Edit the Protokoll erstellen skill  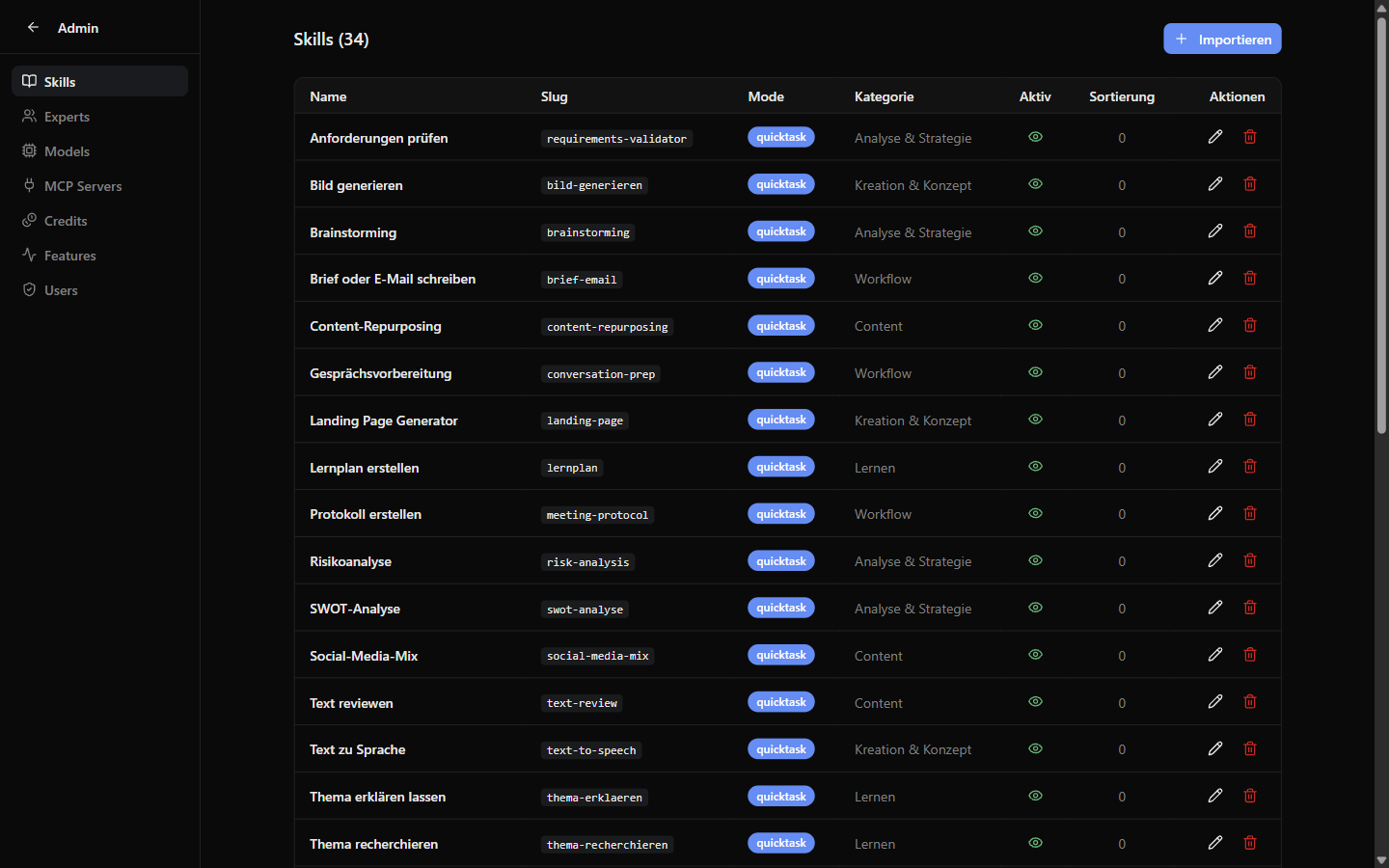coord(1215,514)
